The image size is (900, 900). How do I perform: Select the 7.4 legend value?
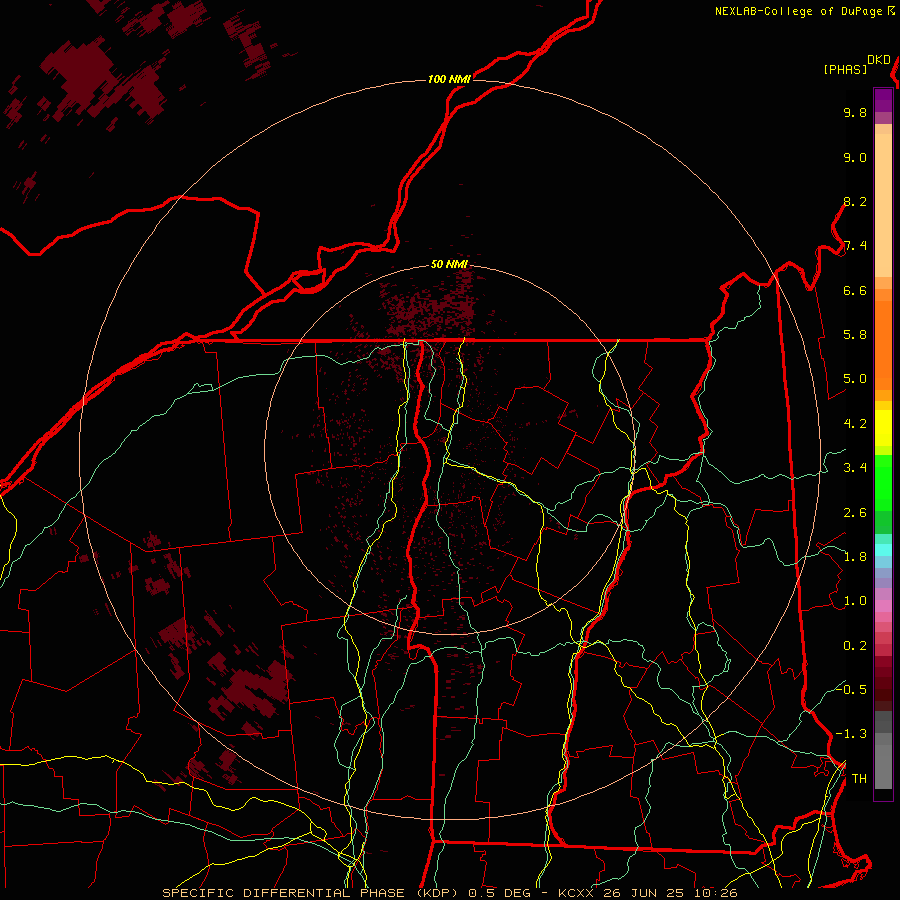click(855, 246)
